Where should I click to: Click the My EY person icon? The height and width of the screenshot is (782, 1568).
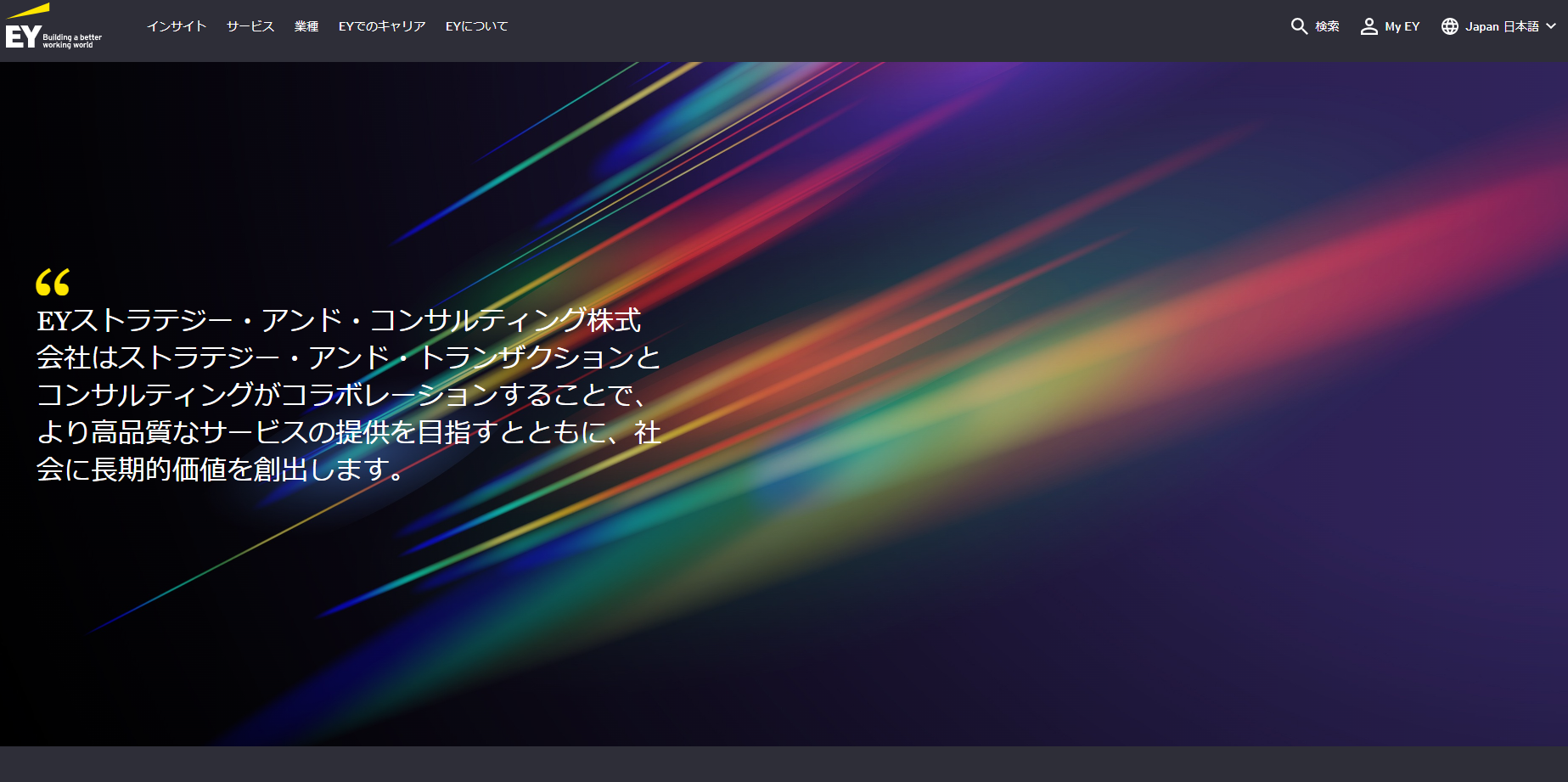1368,26
